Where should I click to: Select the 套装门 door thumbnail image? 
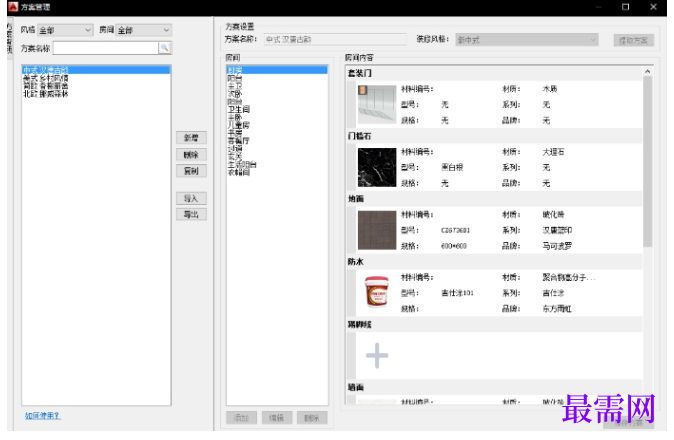[x=377, y=104]
